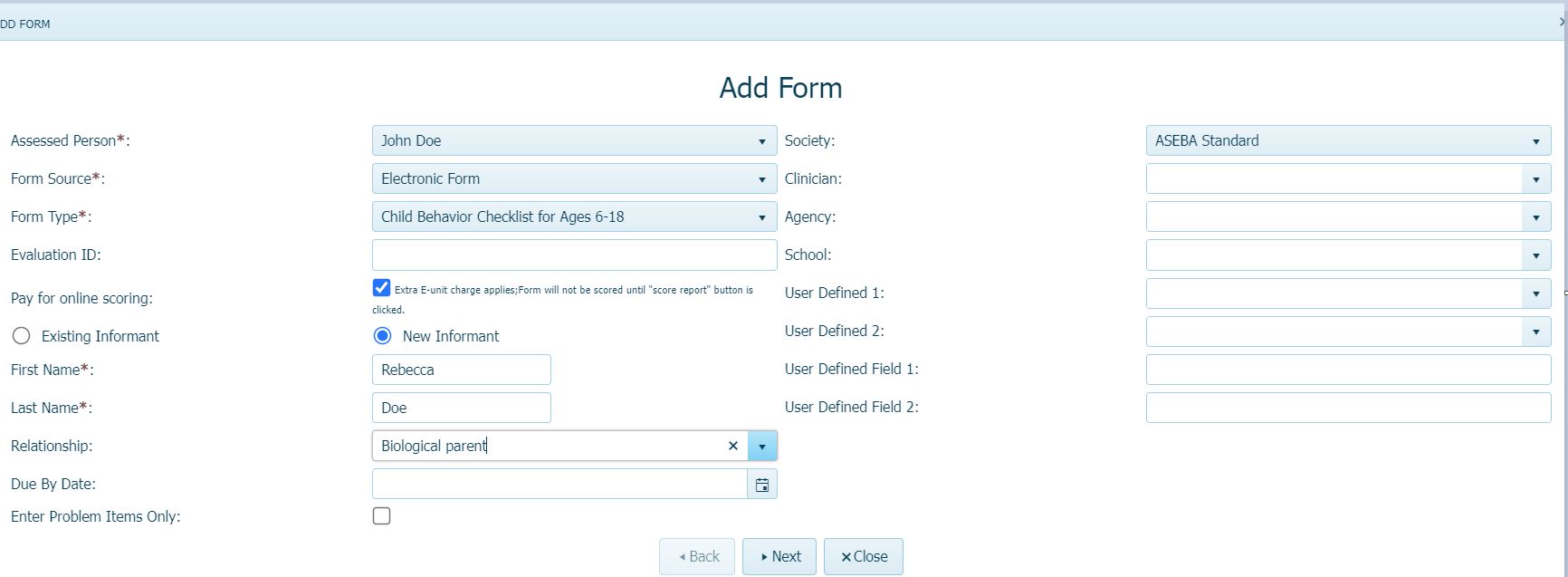
Task: Open the Form Type dropdown list
Action: coord(761,217)
